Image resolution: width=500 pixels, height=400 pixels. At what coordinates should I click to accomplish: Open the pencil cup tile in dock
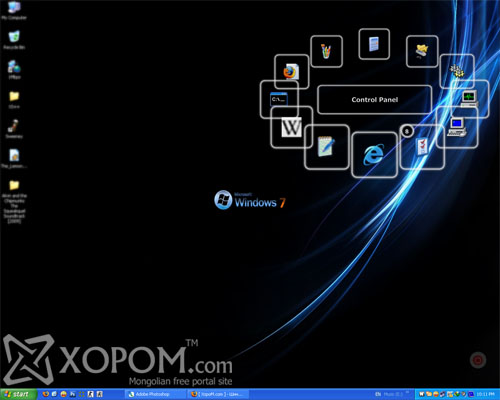326,51
